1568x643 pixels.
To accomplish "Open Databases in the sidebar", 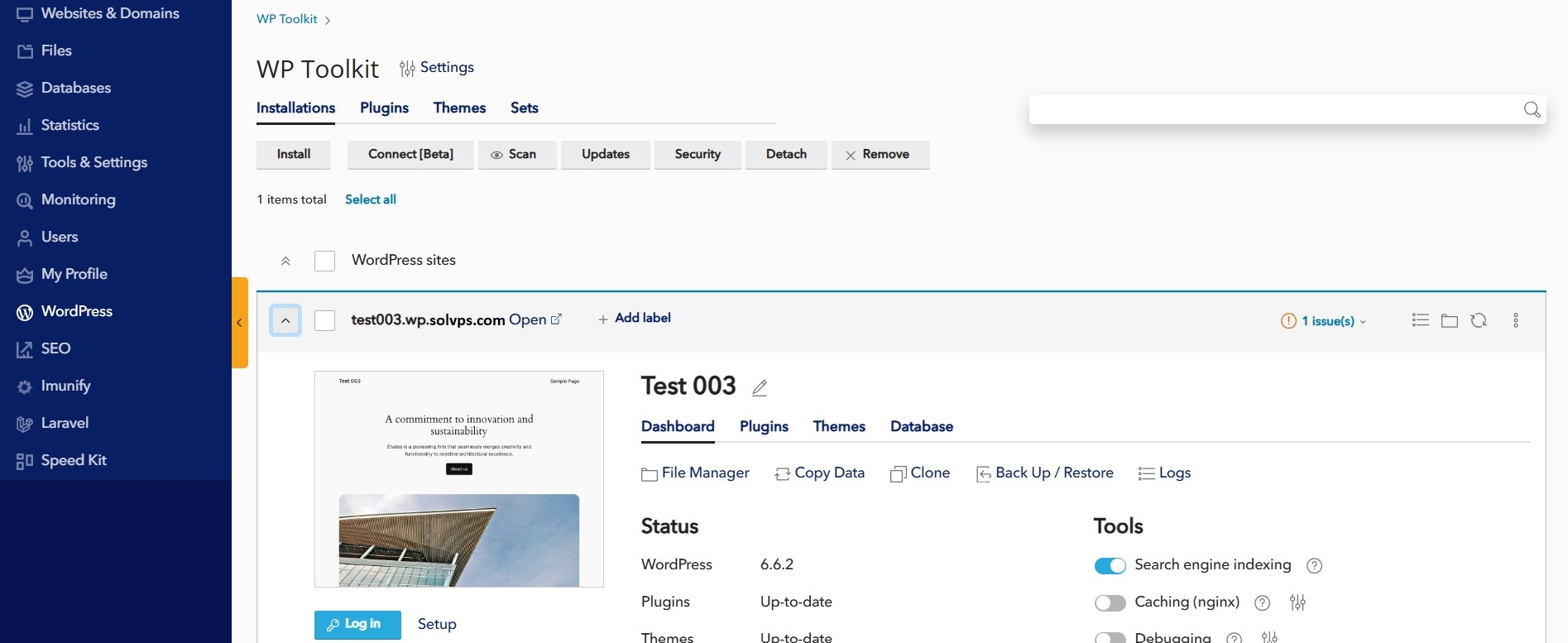I will coord(63,88).
